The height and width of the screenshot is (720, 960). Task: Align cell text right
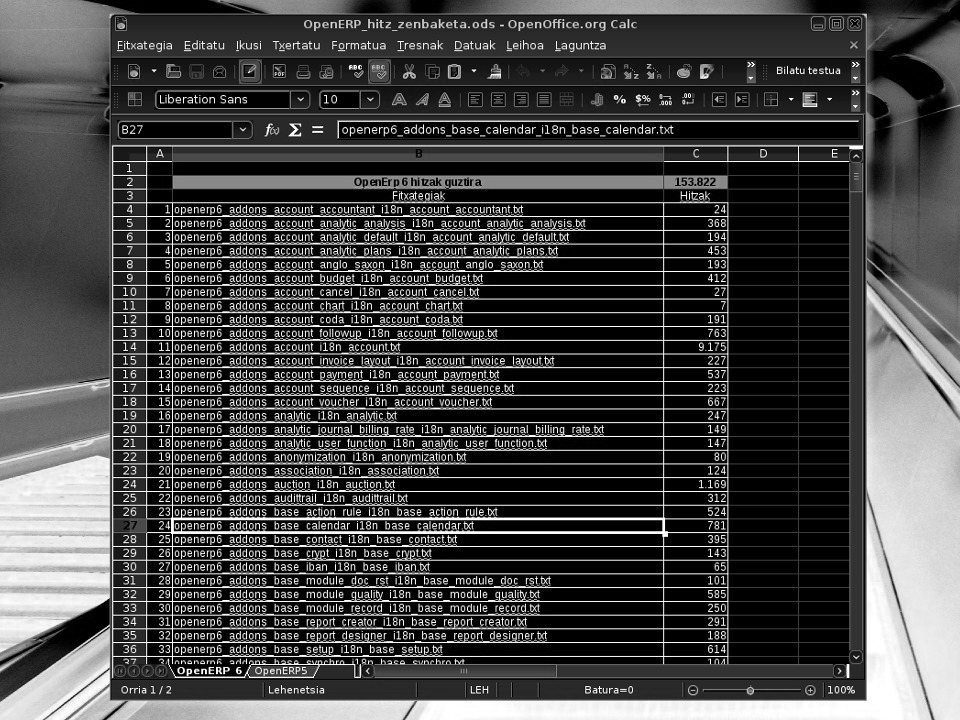coord(521,99)
